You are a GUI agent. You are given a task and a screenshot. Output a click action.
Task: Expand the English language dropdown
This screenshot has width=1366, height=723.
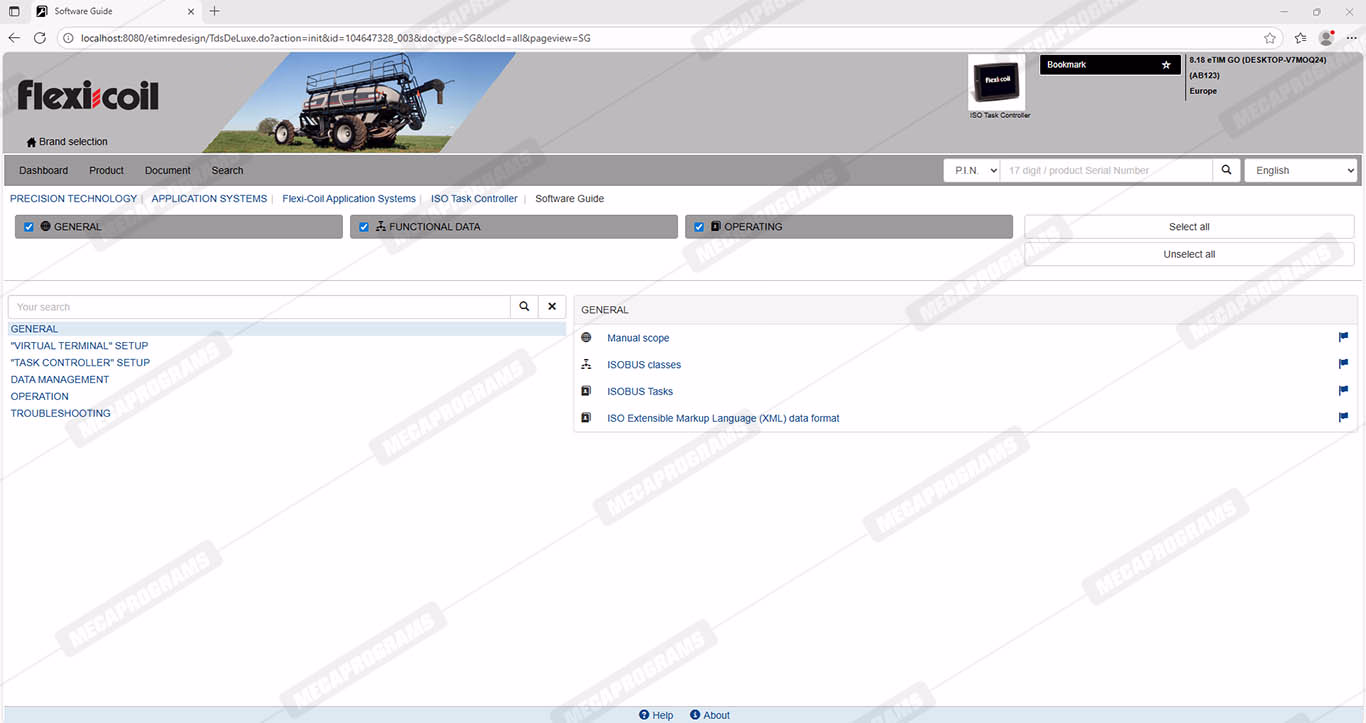(1300, 171)
